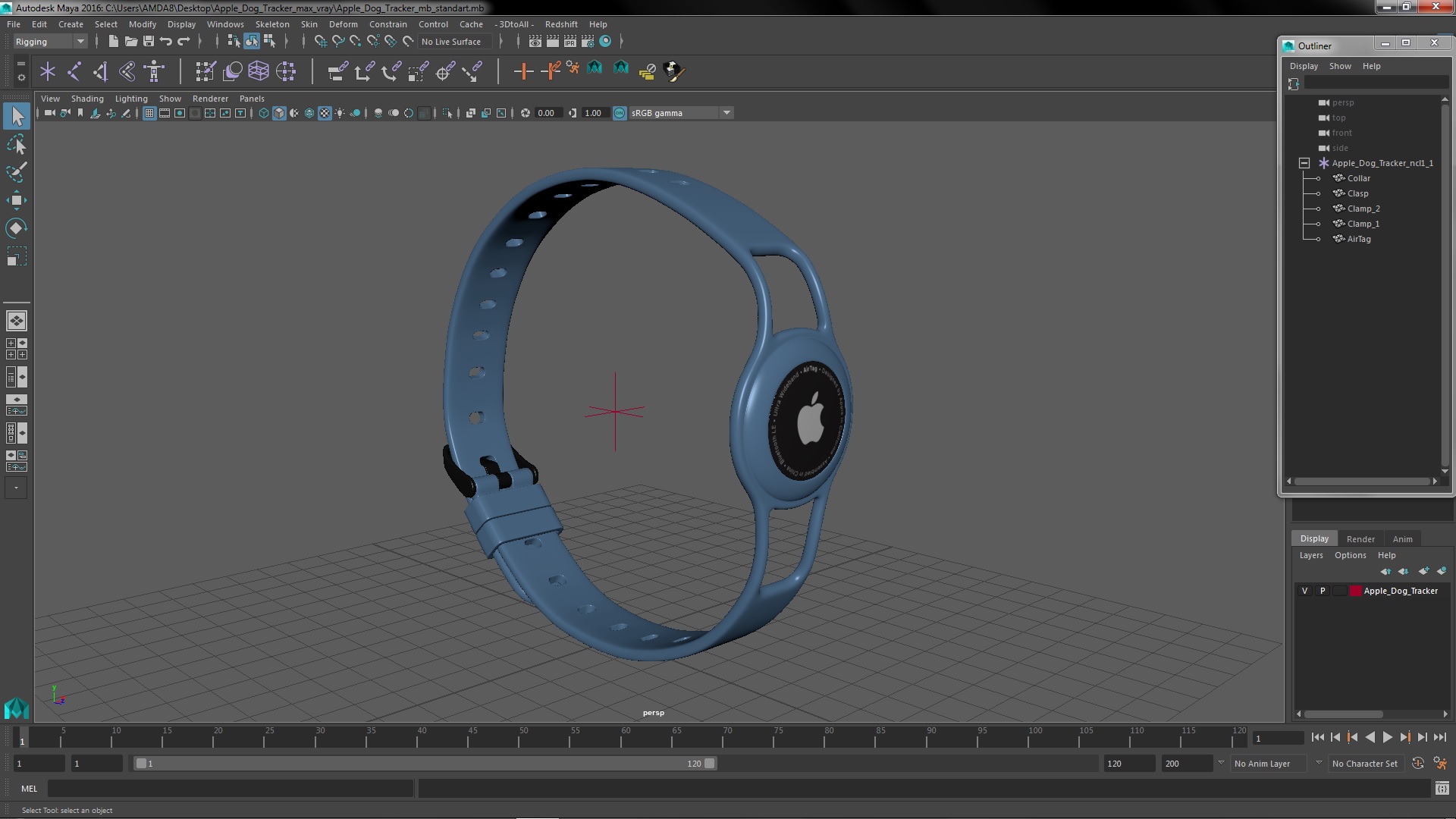The height and width of the screenshot is (819, 1456).
Task: Click the Play forwards button
Action: click(x=1387, y=737)
